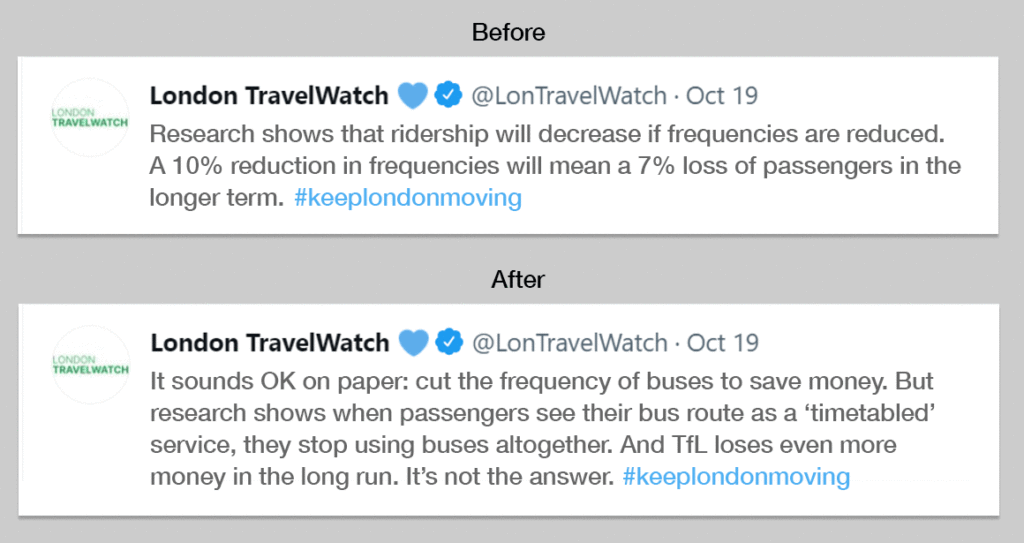Open #keeplondonmoving hashtag in Before tweet
This screenshot has height=543, width=1024.
click(x=408, y=197)
